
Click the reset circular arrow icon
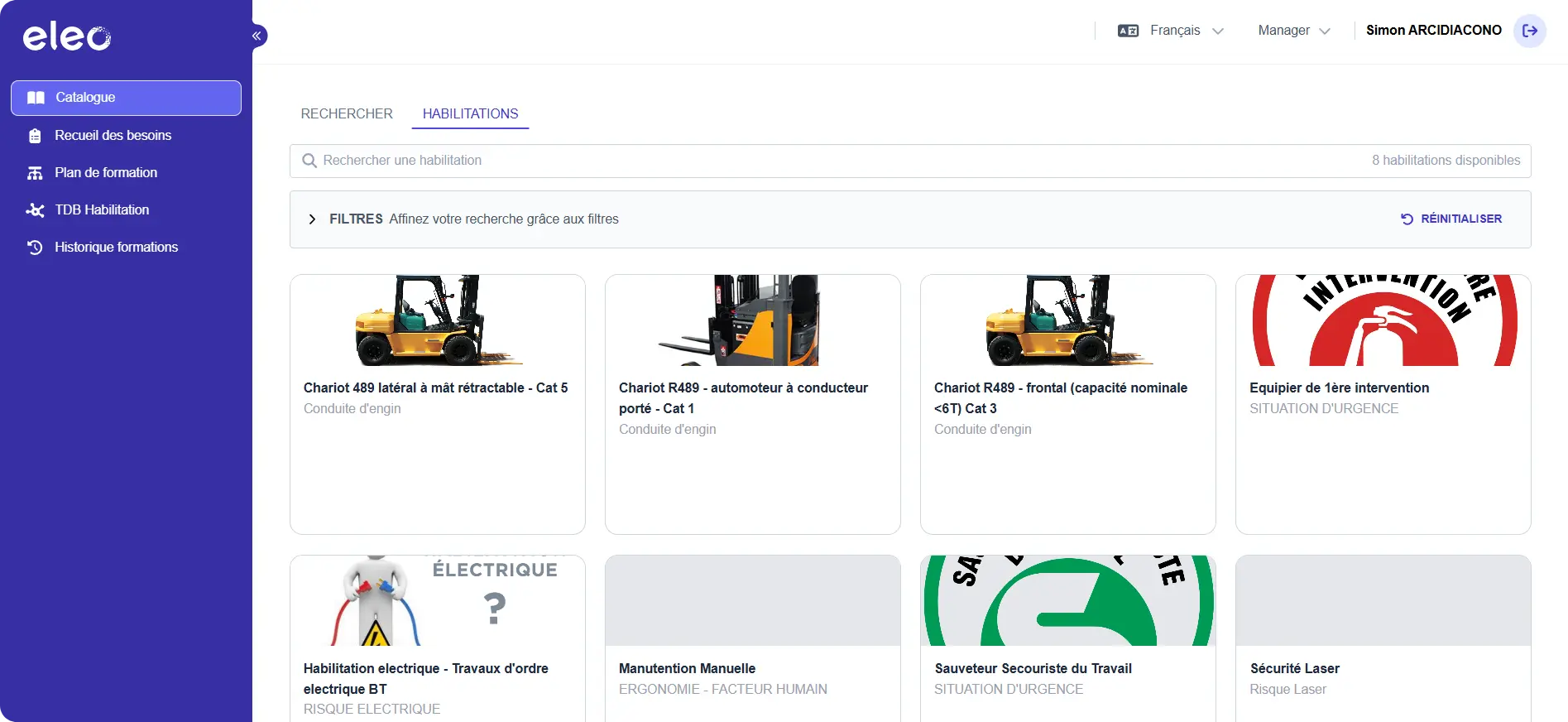tap(1407, 219)
